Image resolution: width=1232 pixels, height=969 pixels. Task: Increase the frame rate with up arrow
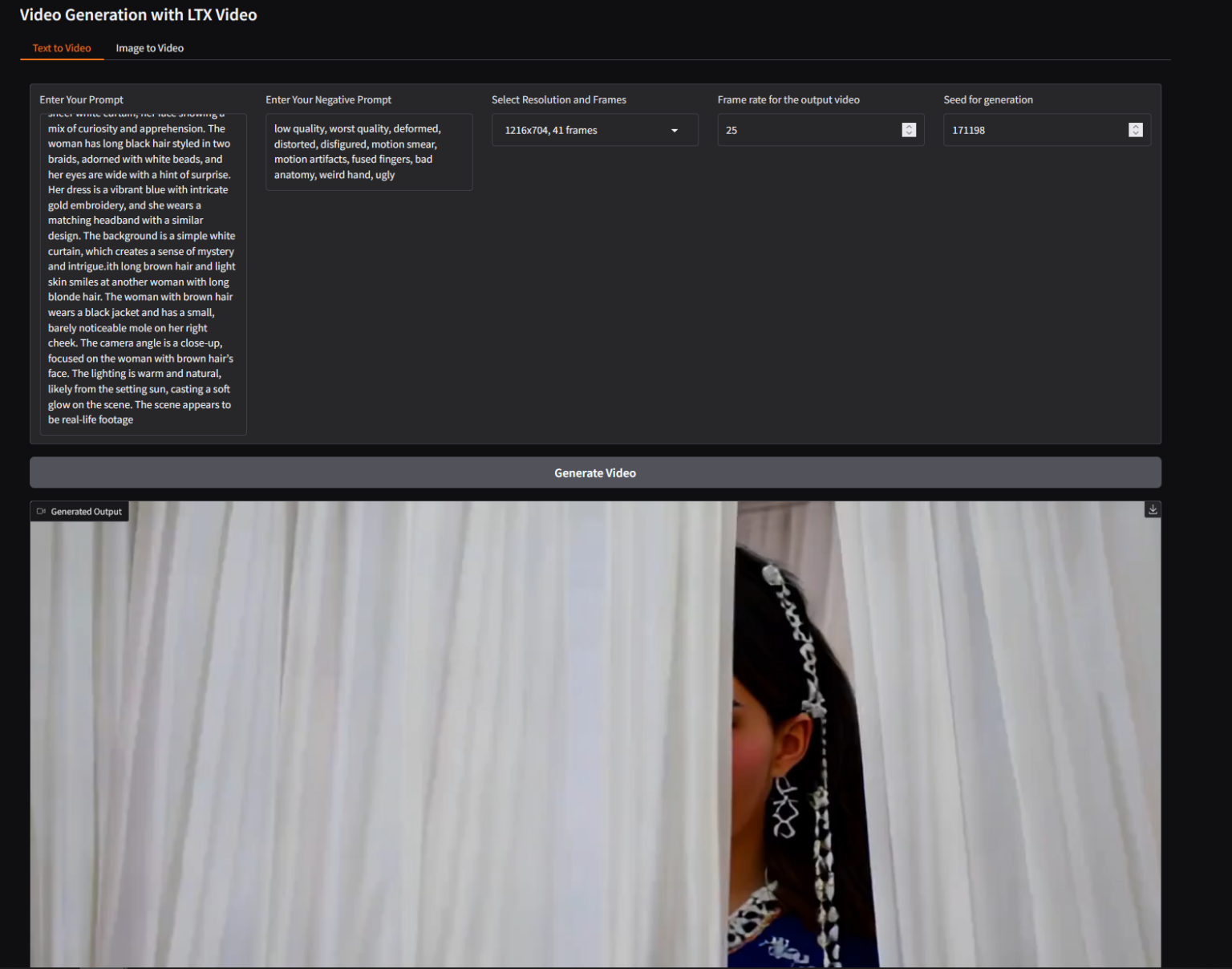click(x=909, y=127)
